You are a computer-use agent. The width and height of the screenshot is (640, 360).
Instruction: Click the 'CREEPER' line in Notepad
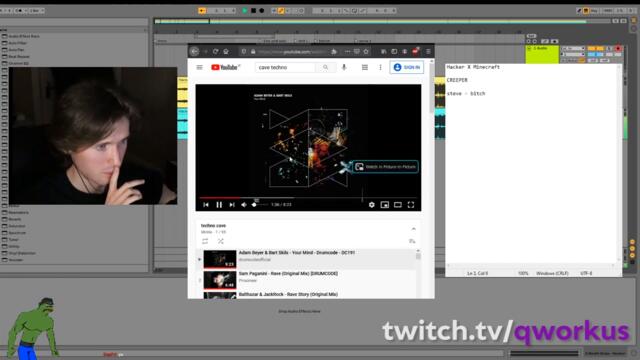click(457, 80)
